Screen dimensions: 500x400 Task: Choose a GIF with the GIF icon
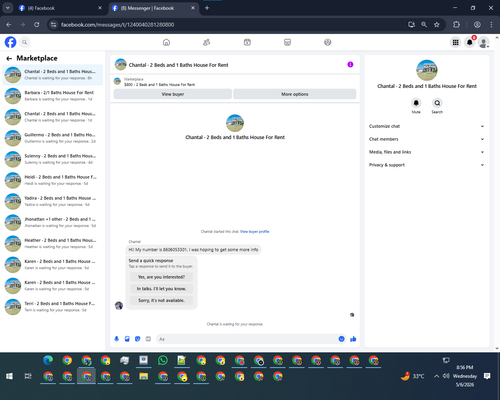148,339
